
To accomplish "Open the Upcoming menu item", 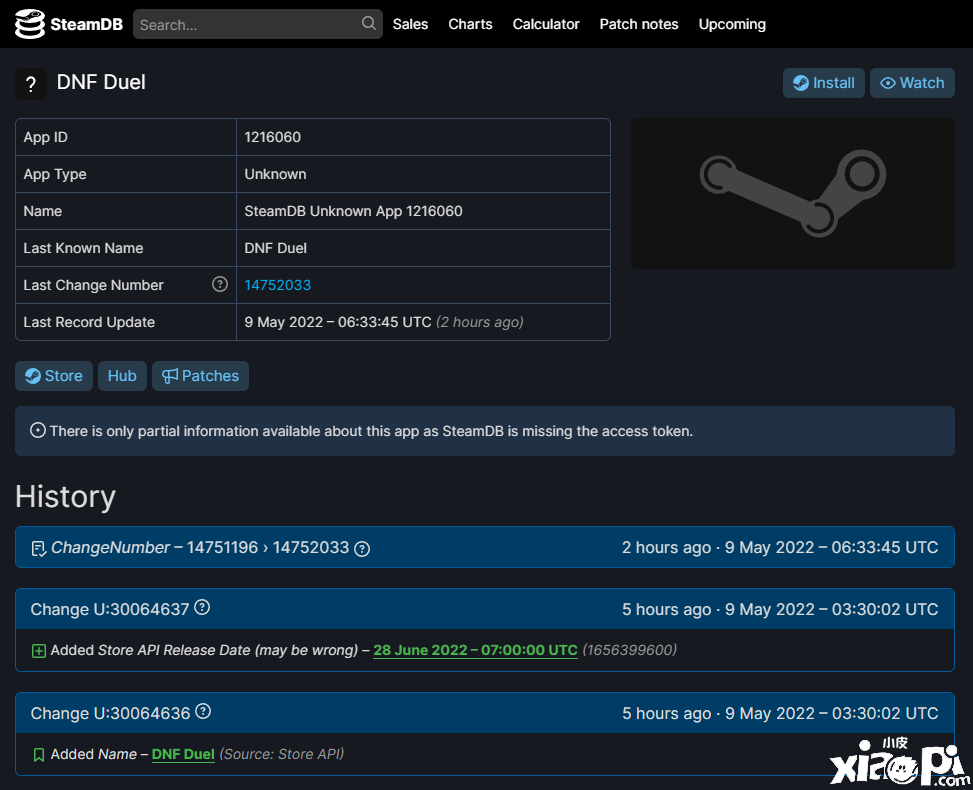I will (x=732, y=24).
